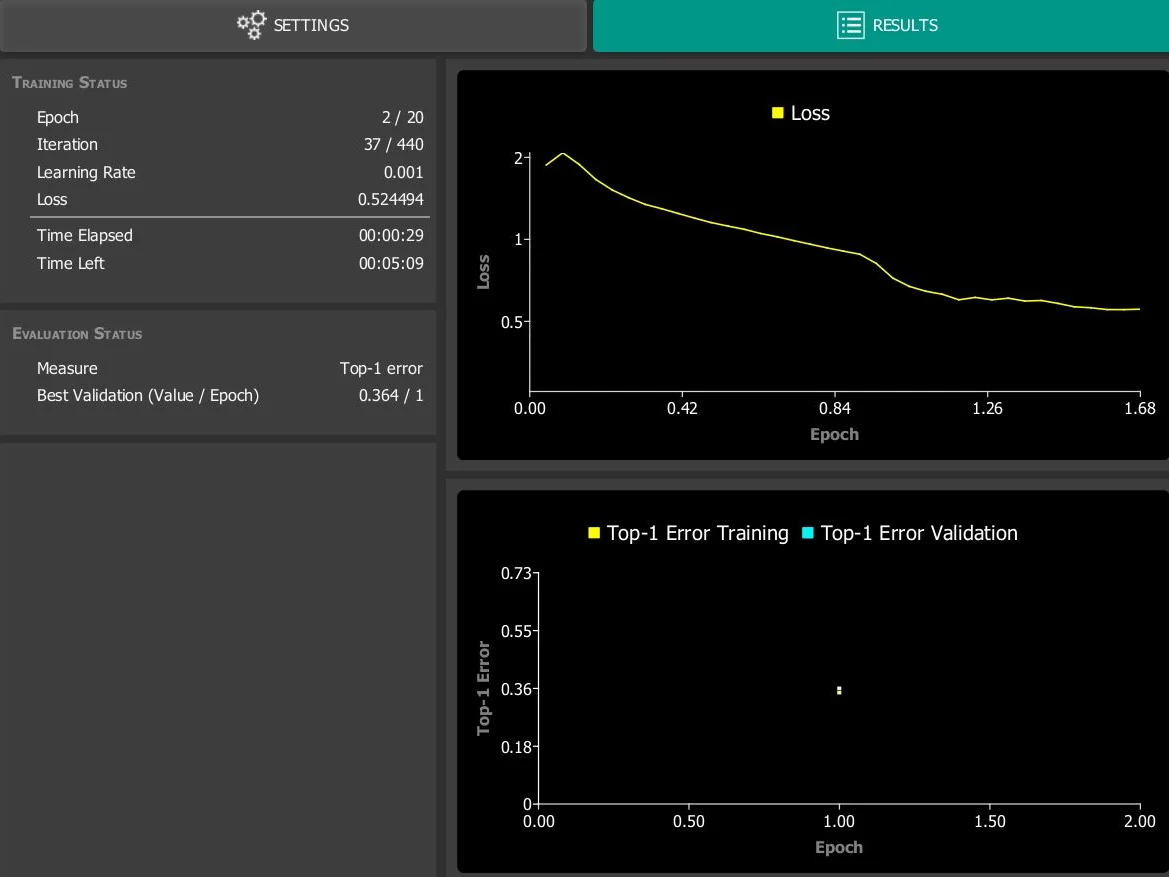This screenshot has width=1169, height=877.
Task: Click the data point at epoch 1.00
Action: (x=839, y=690)
